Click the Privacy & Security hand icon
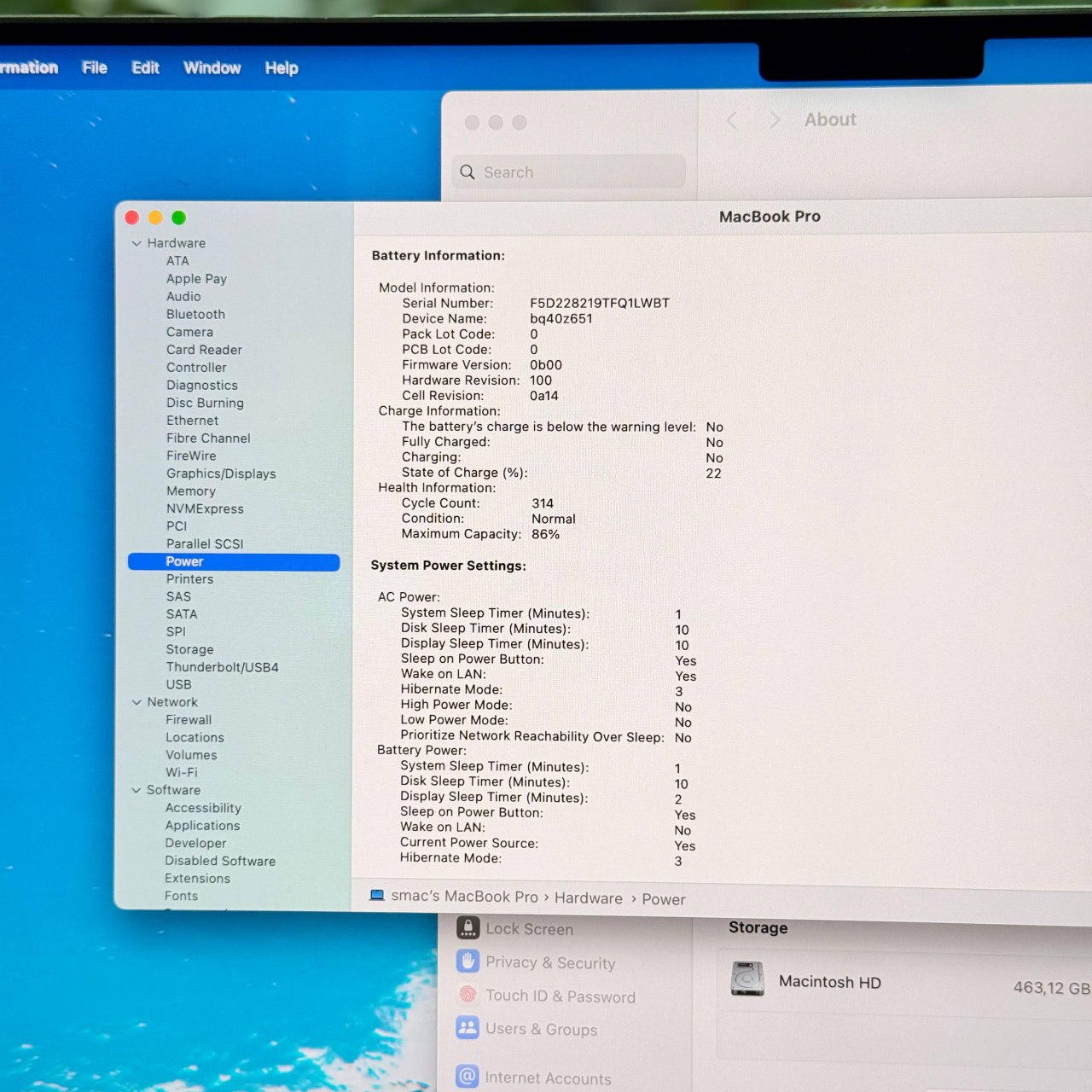1092x1092 pixels. [468, 962]
